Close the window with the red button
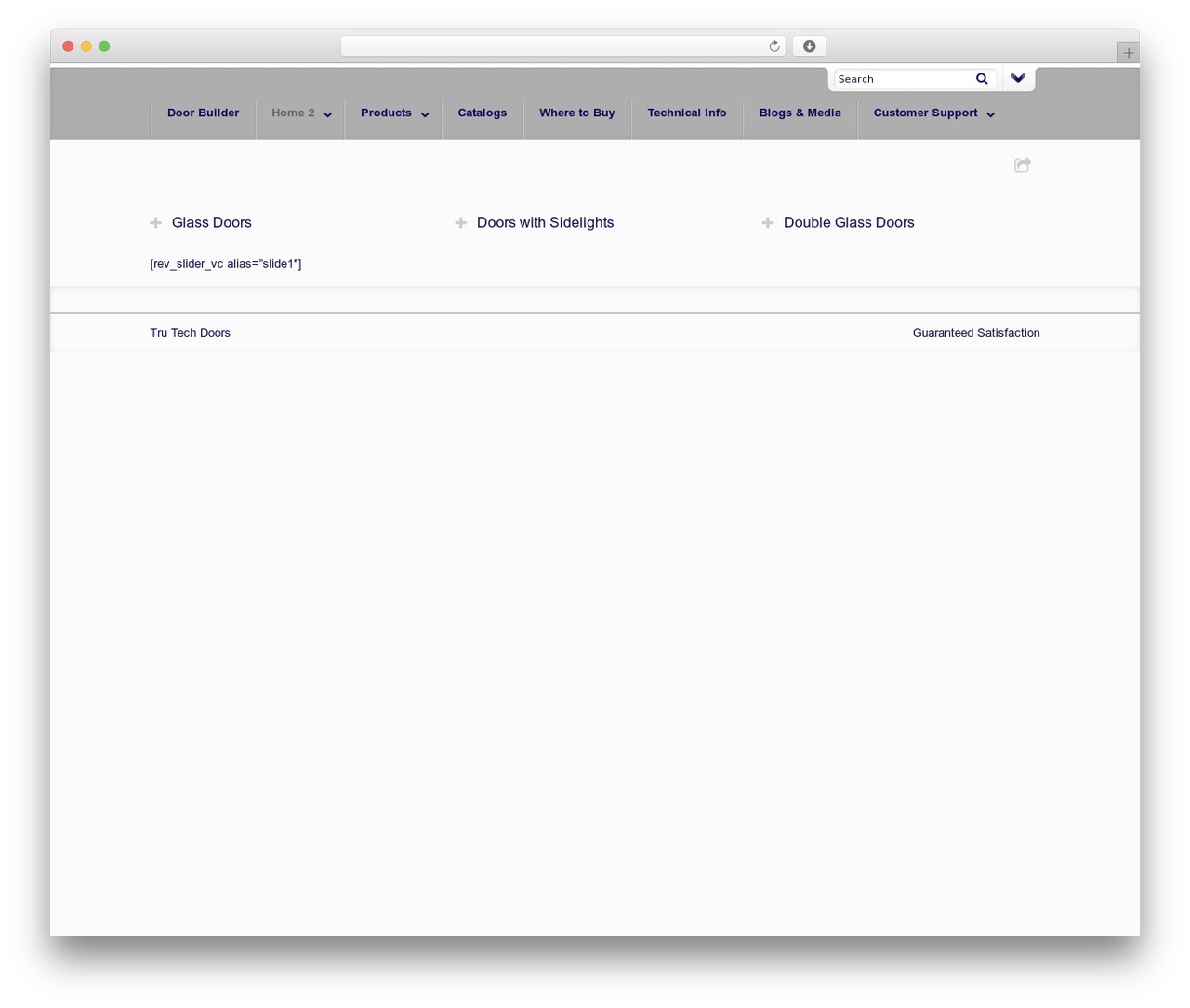Image resolution: width=1190 pixels, height=1008 pixels. (x=68, y=46)
